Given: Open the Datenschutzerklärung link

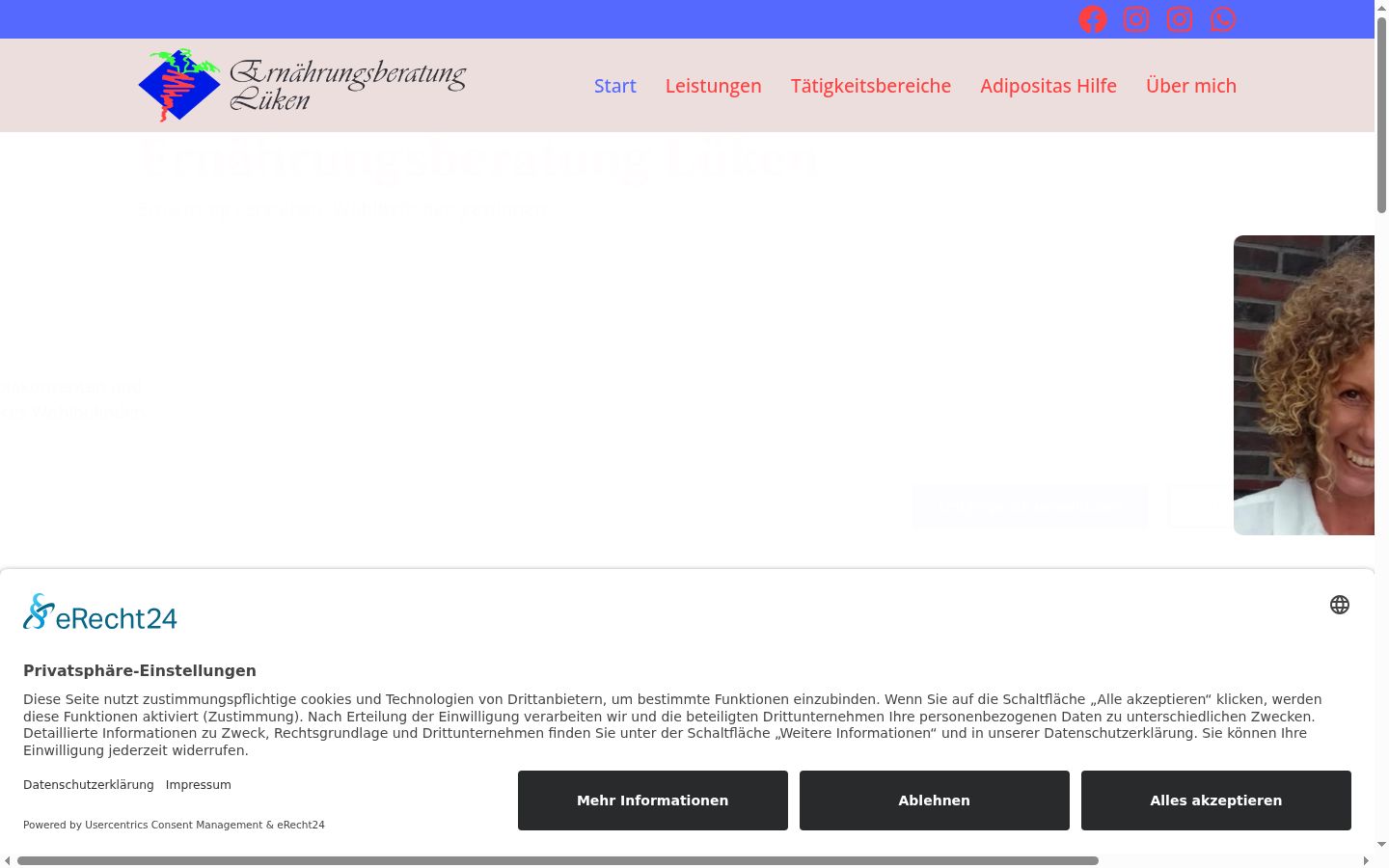Looking at the screenshot, I should tap(89, 785).
